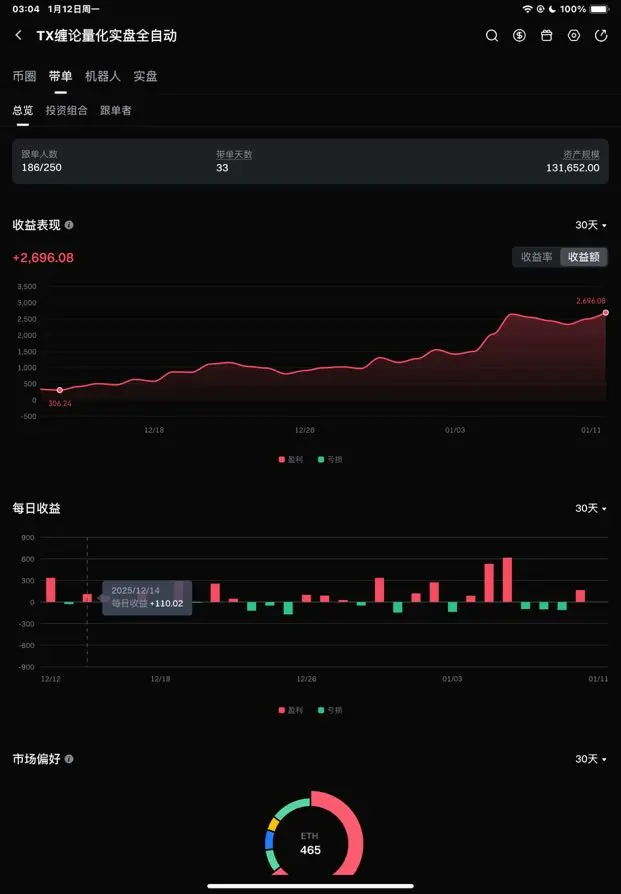Open the 跟单者 sub-tab
The image size is (621, 894).
(116, 110)
